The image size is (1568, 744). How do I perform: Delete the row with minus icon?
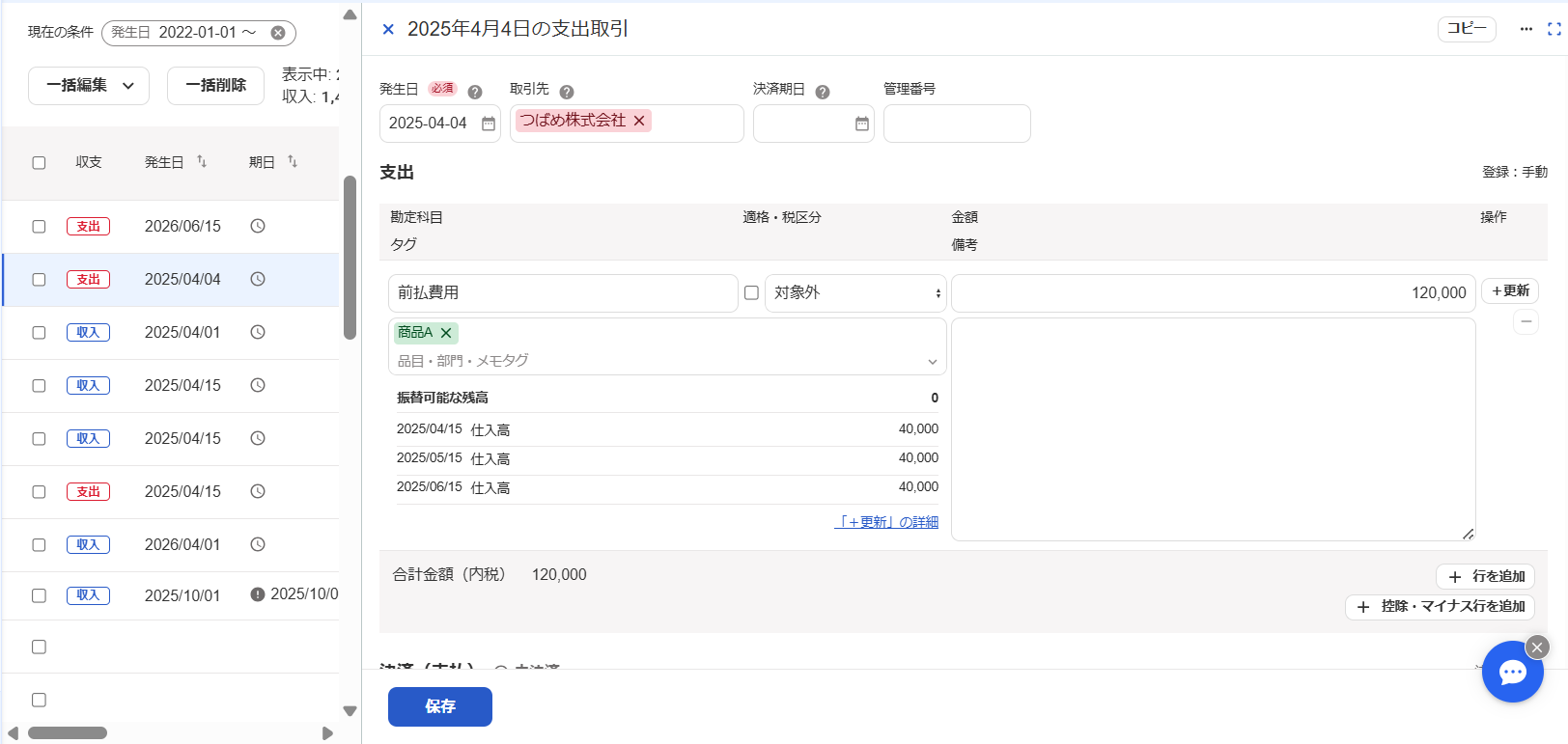pyautogui.click(x=1526, y=321)
